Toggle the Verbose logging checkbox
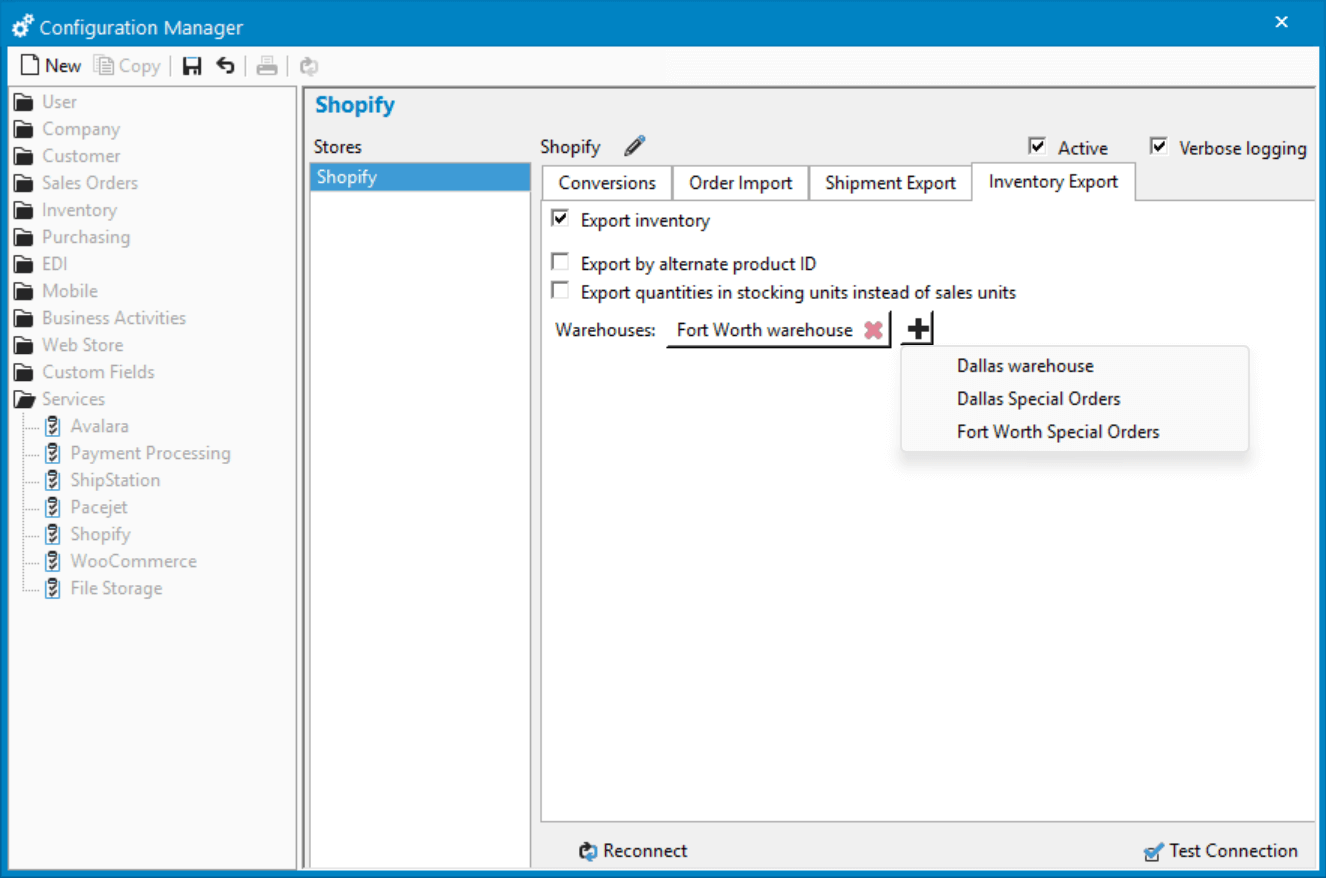The image size is (1326, 878). pos(1159,146)
